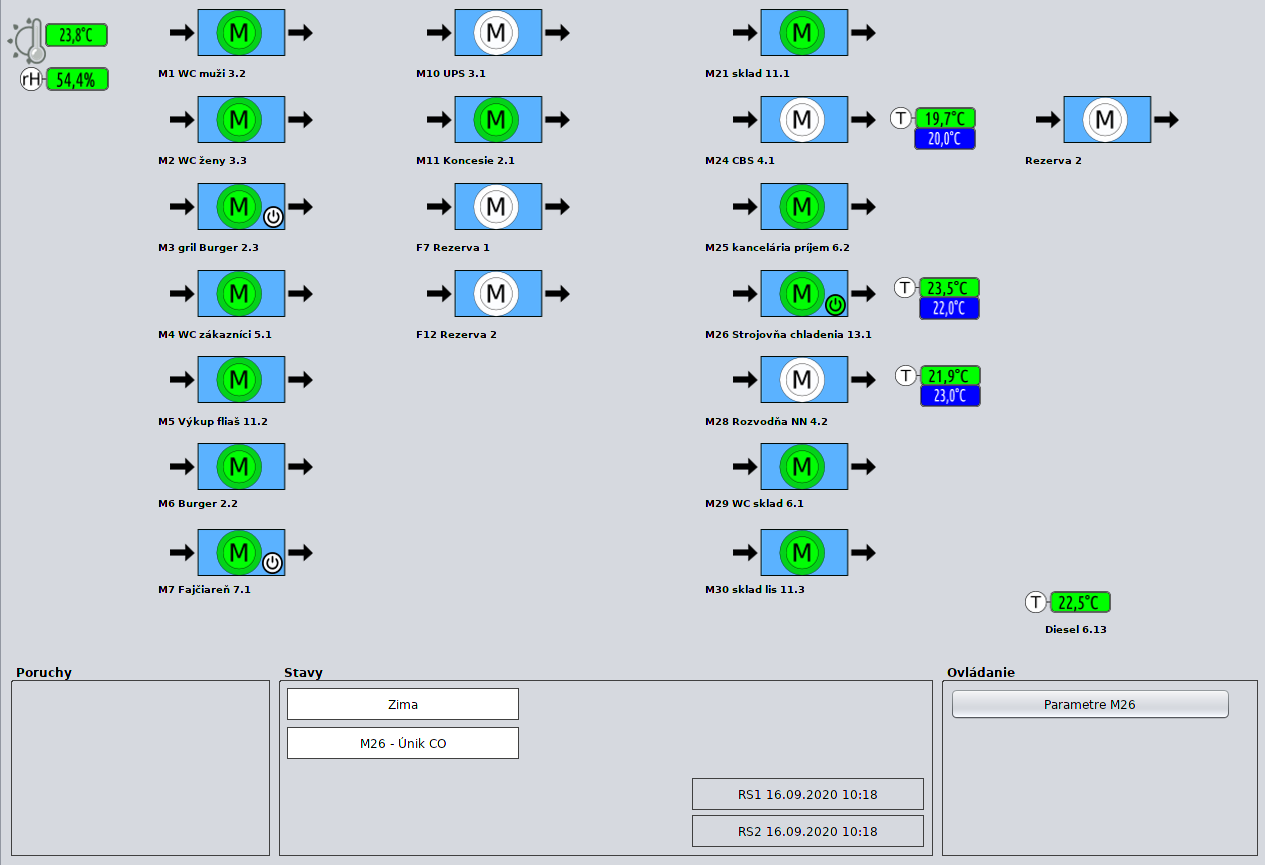Toggle green power button on M26 Strojovňa
Screen dimensions: 1265x865
[835, 303]
